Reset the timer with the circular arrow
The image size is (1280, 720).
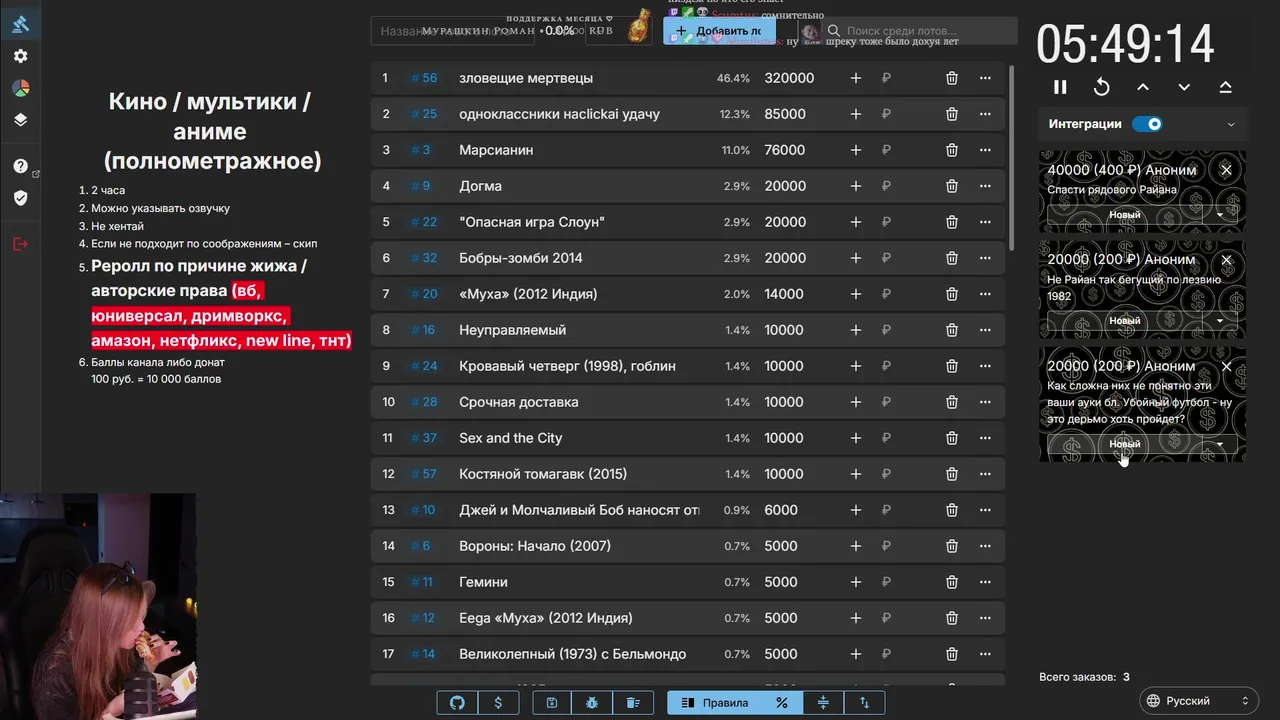[x=1101, y=88]
